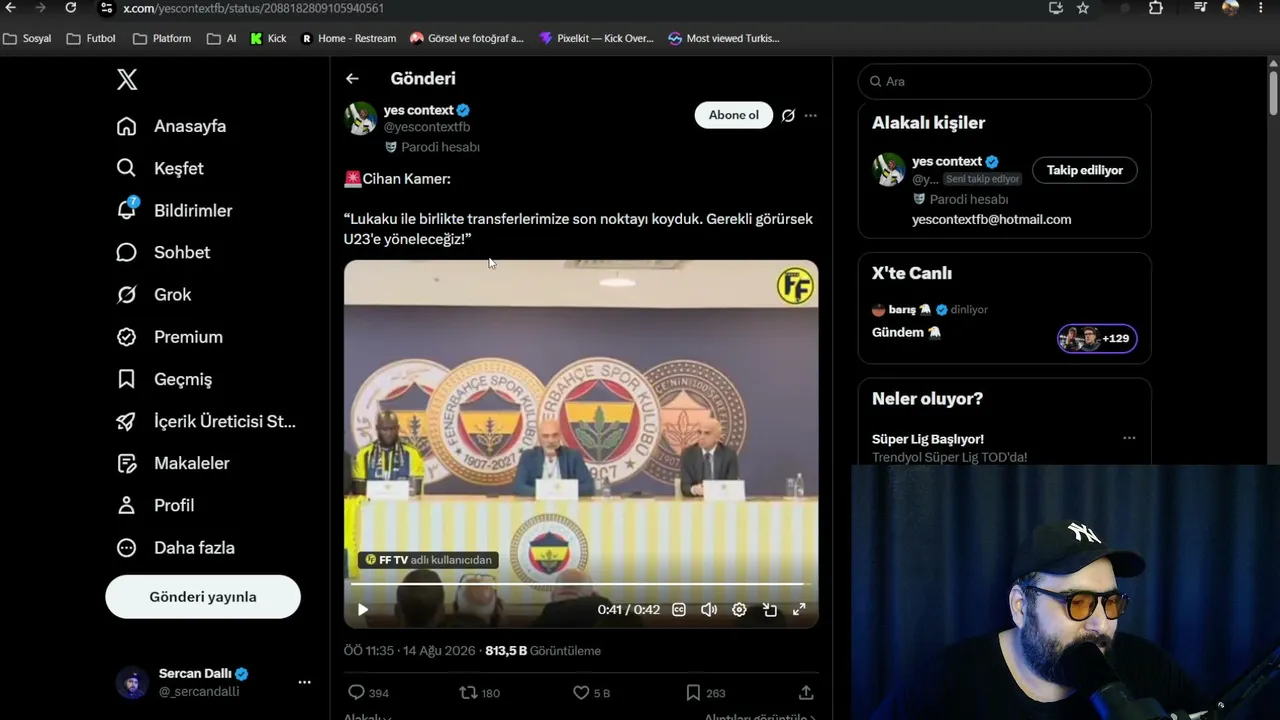The image size is (1280, 720).
Task: Play the video in the post
Action: 363,609
